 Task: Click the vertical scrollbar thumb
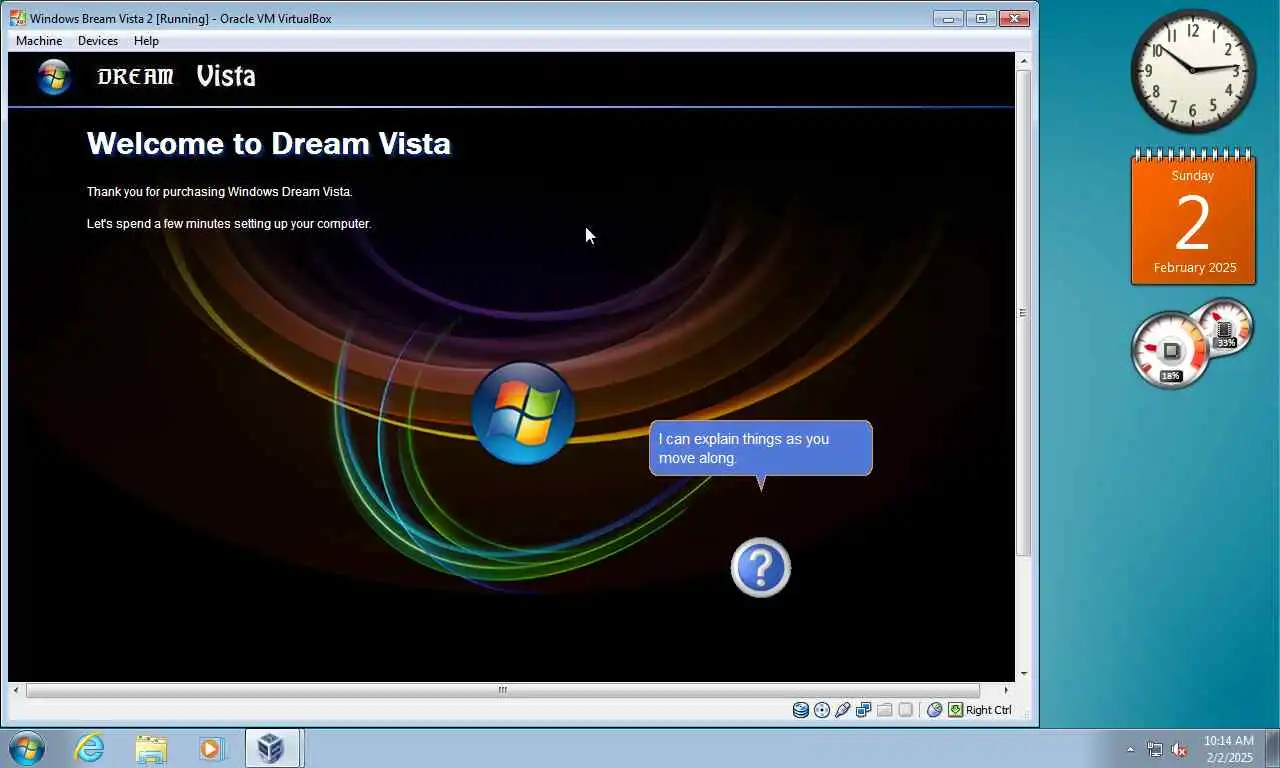(x=1023, y=312)
